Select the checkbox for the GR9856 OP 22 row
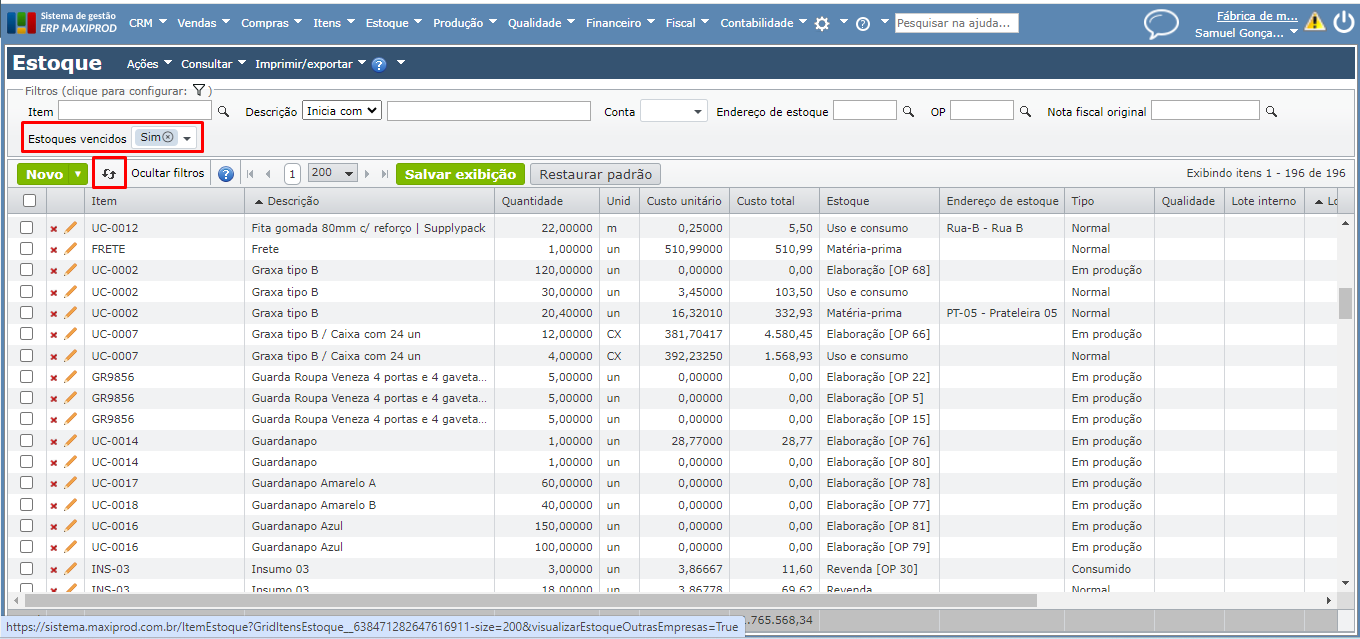Image resolution: width=1360 pixels, height=639 pixels. point(28,377)
